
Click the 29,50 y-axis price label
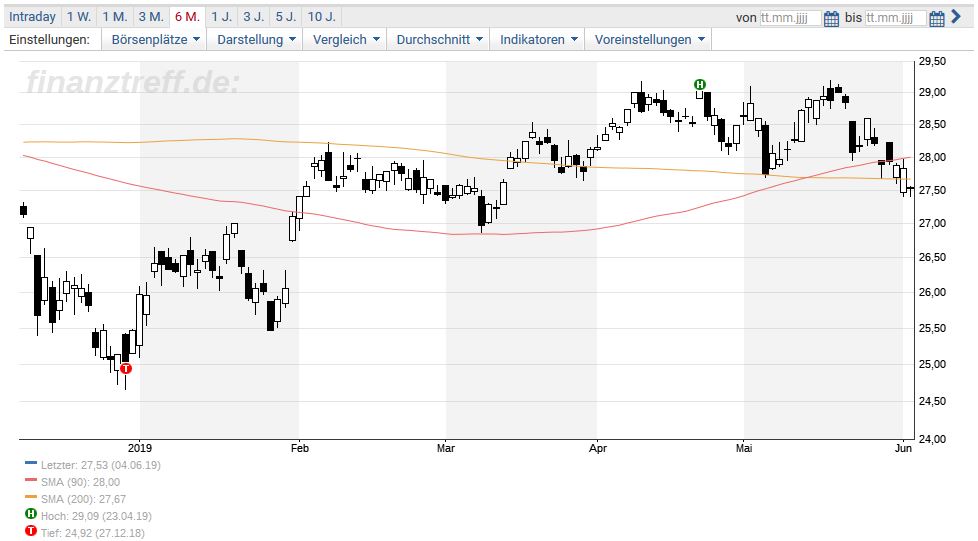[932, 61]
